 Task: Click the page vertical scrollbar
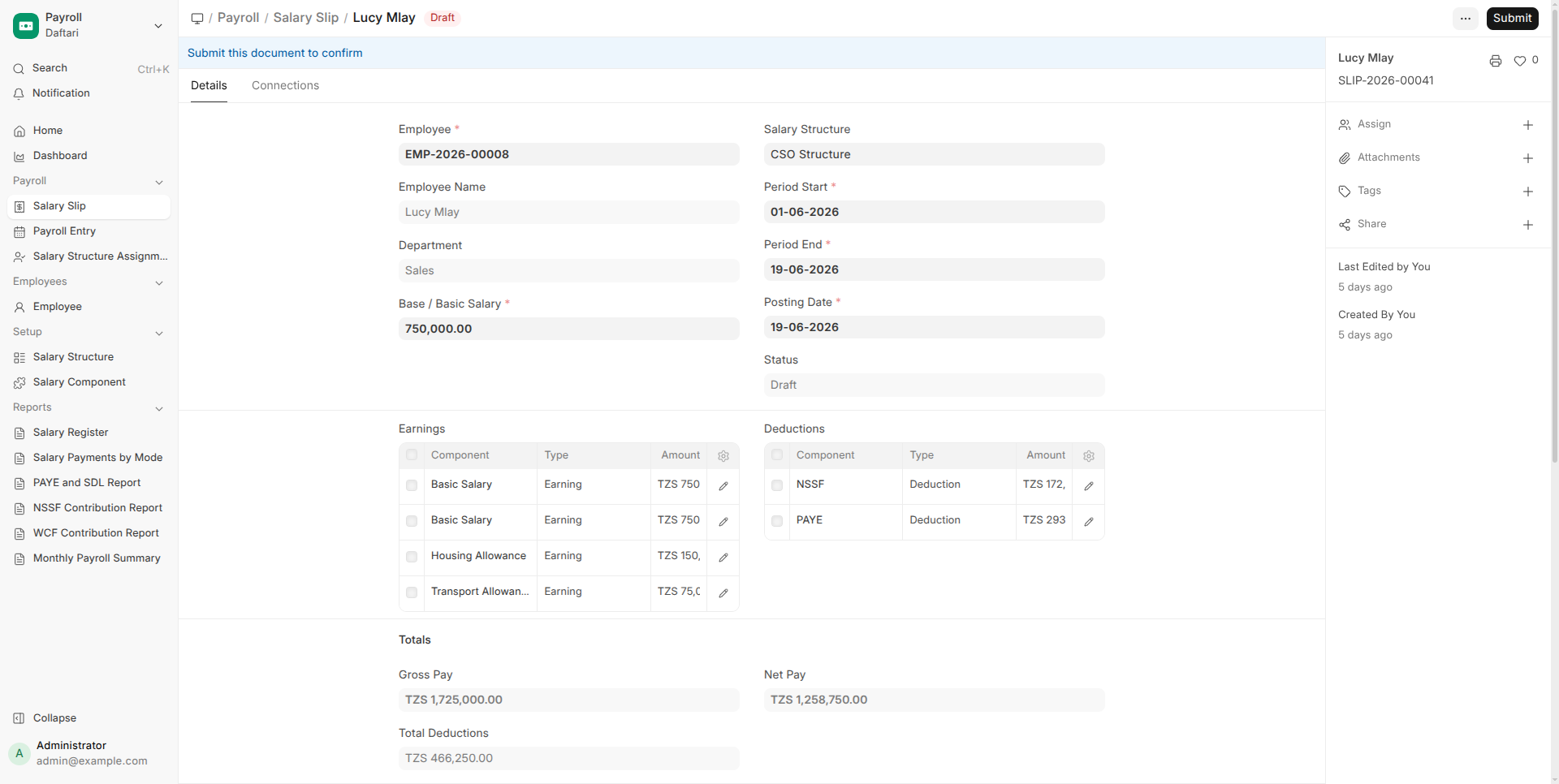coord(1554,235)
